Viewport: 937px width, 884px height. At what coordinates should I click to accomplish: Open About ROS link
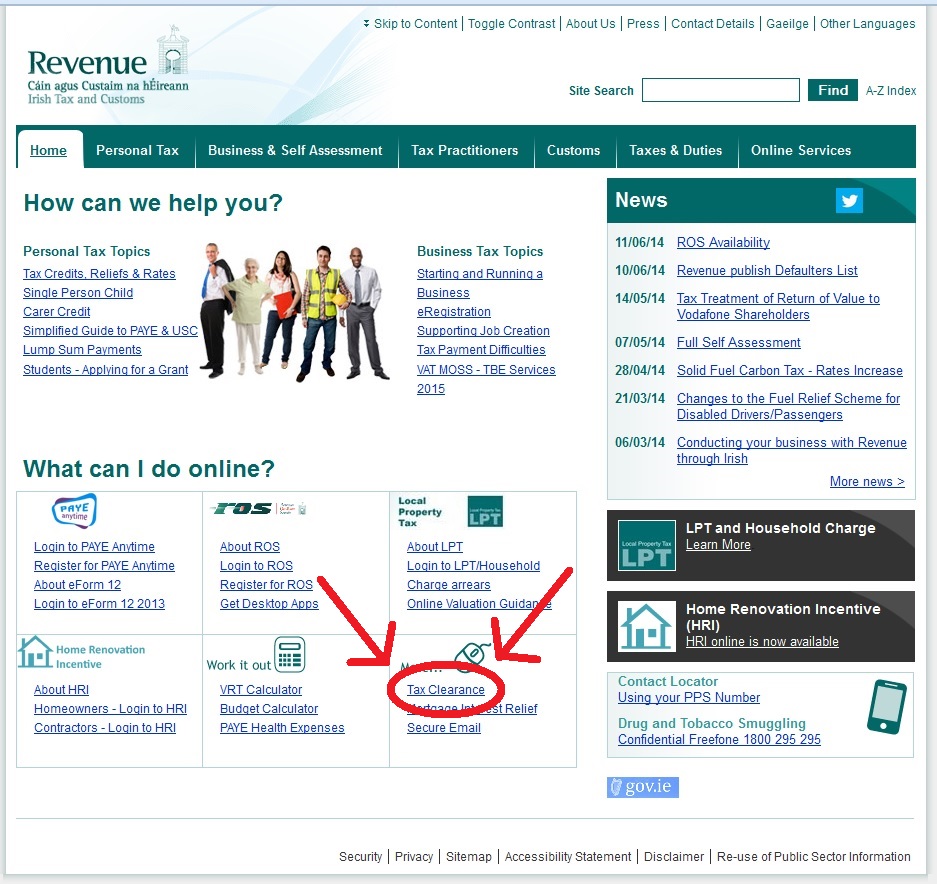[250, 546]
